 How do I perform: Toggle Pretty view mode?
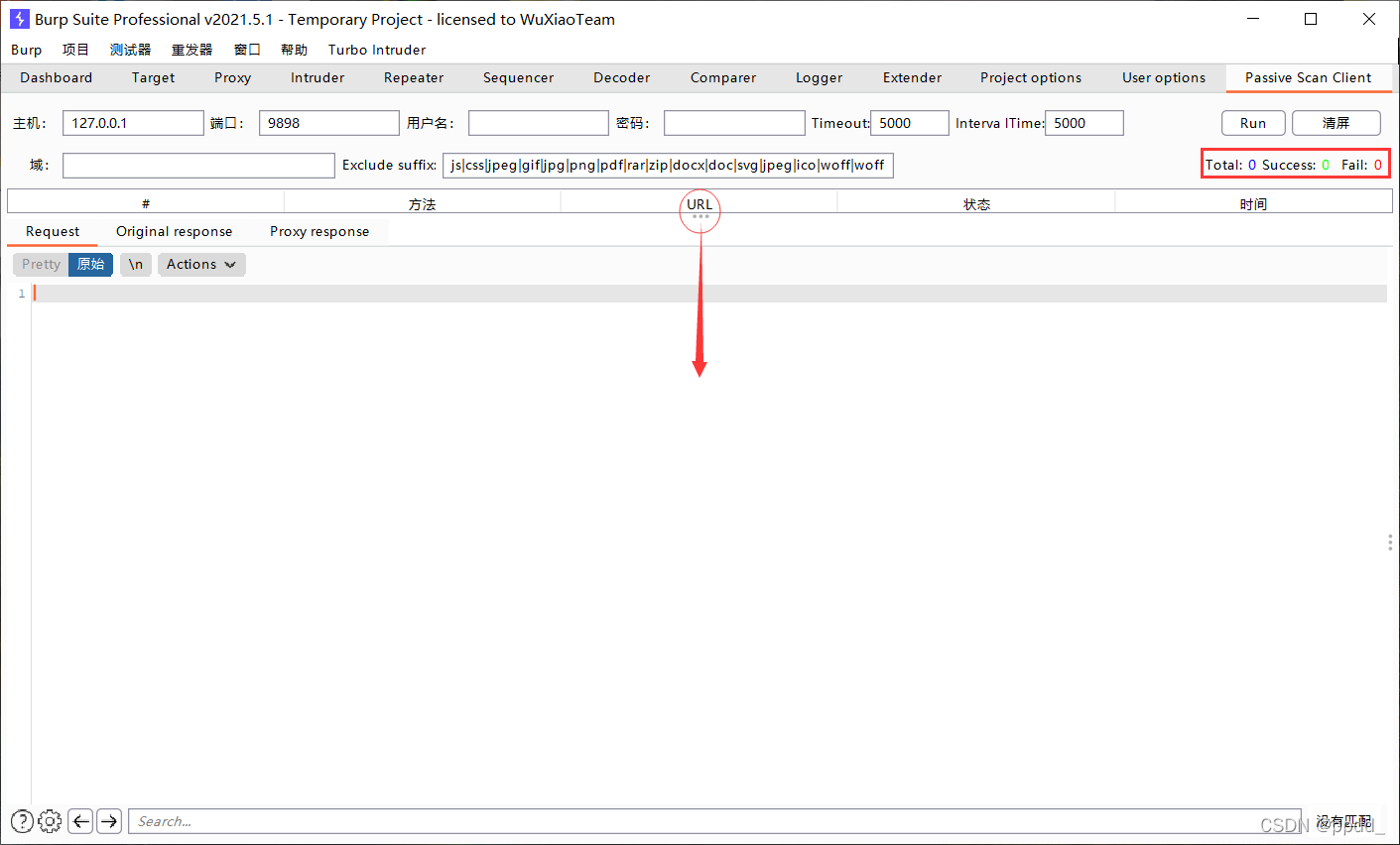(41, 265)
